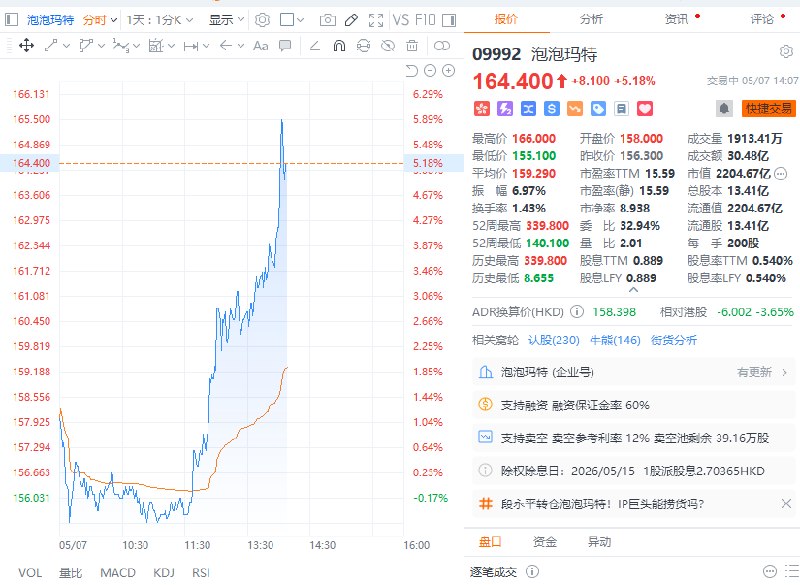Select the move/pan crosshair tool
The width and height of the screenshot is (800, 585).
[x=27, y=46]
